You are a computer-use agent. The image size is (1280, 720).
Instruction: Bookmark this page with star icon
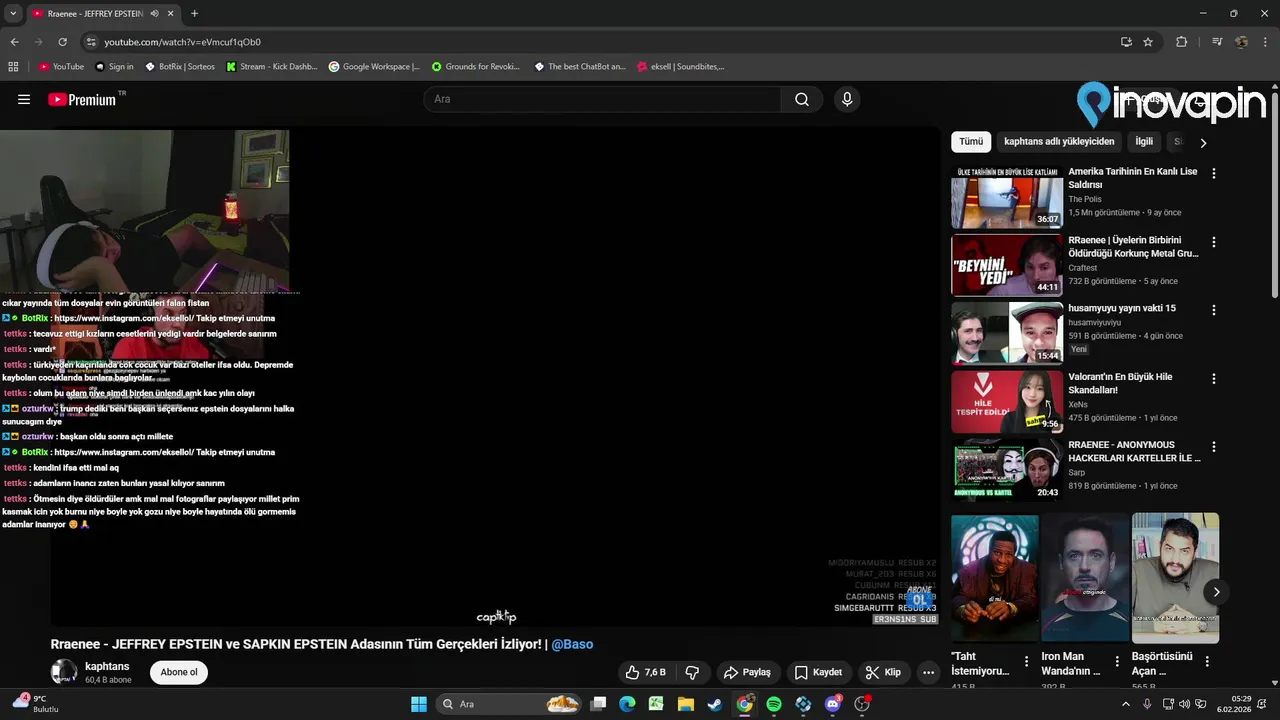click(x=1148, y=42)
